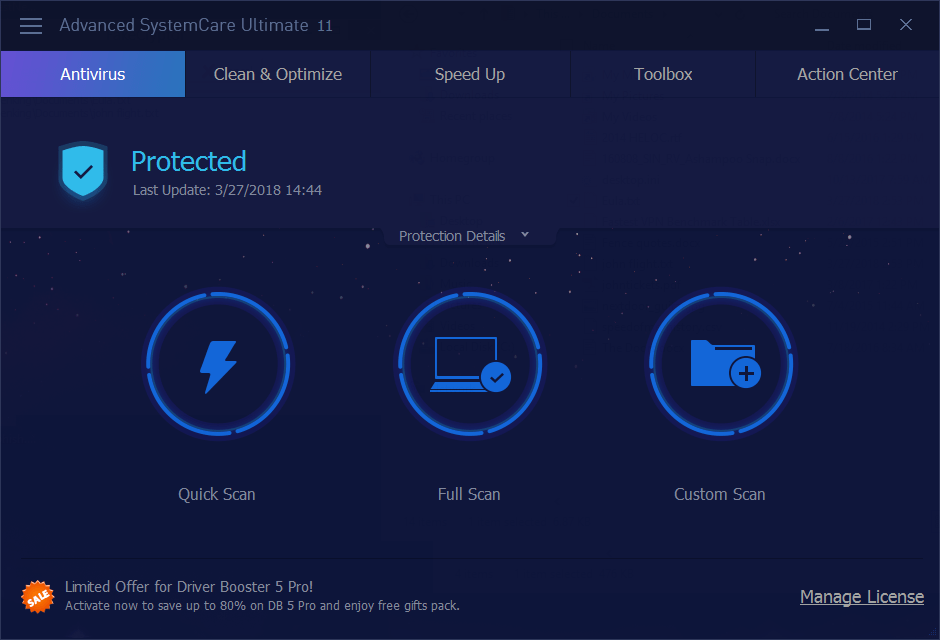The image size is (940, 640).
Task: Click the Full Scan label
Action: click(x=469, y=494)
